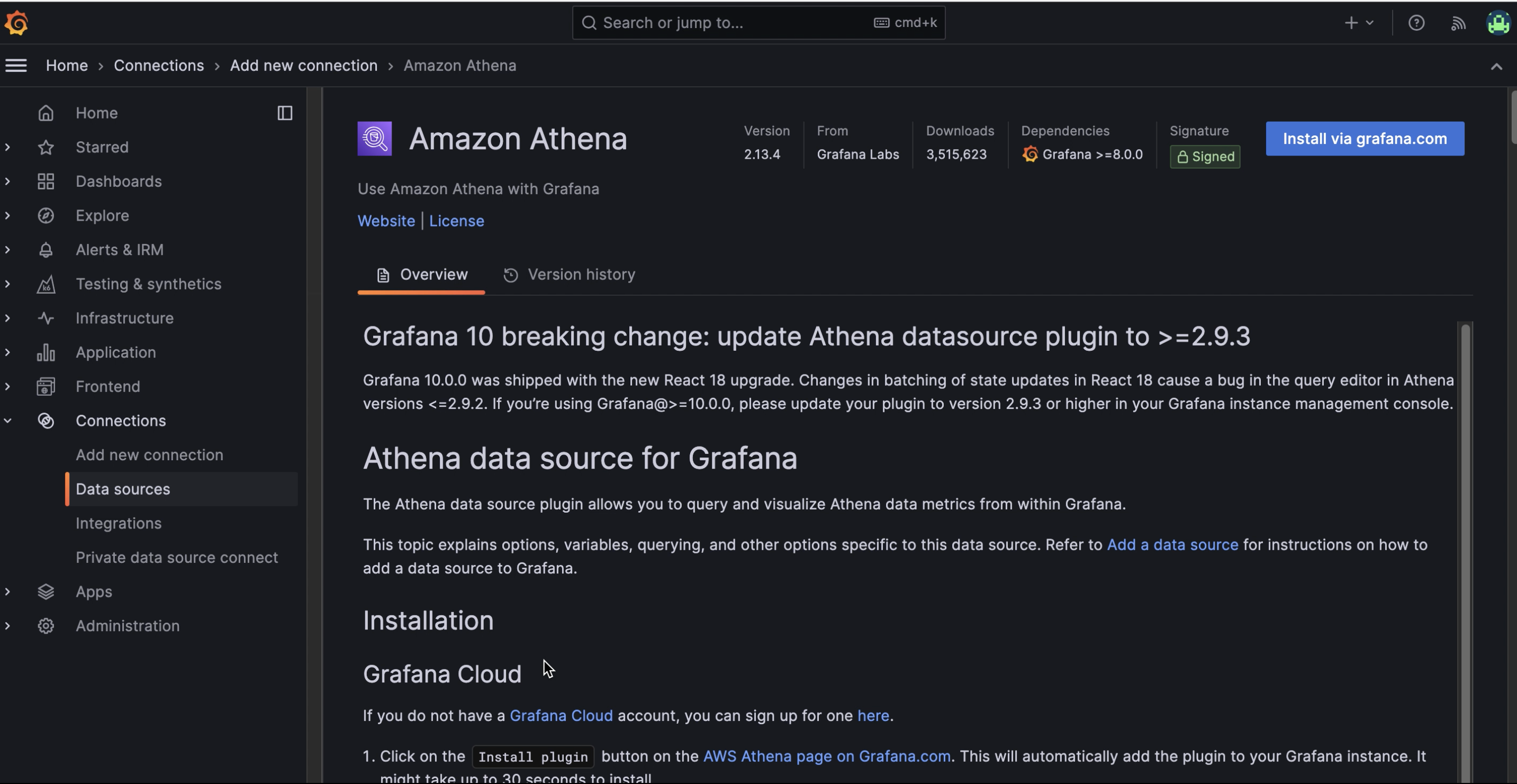Click the Infrastructure pulse icon

pyautogui.click(x=46, y=318)
